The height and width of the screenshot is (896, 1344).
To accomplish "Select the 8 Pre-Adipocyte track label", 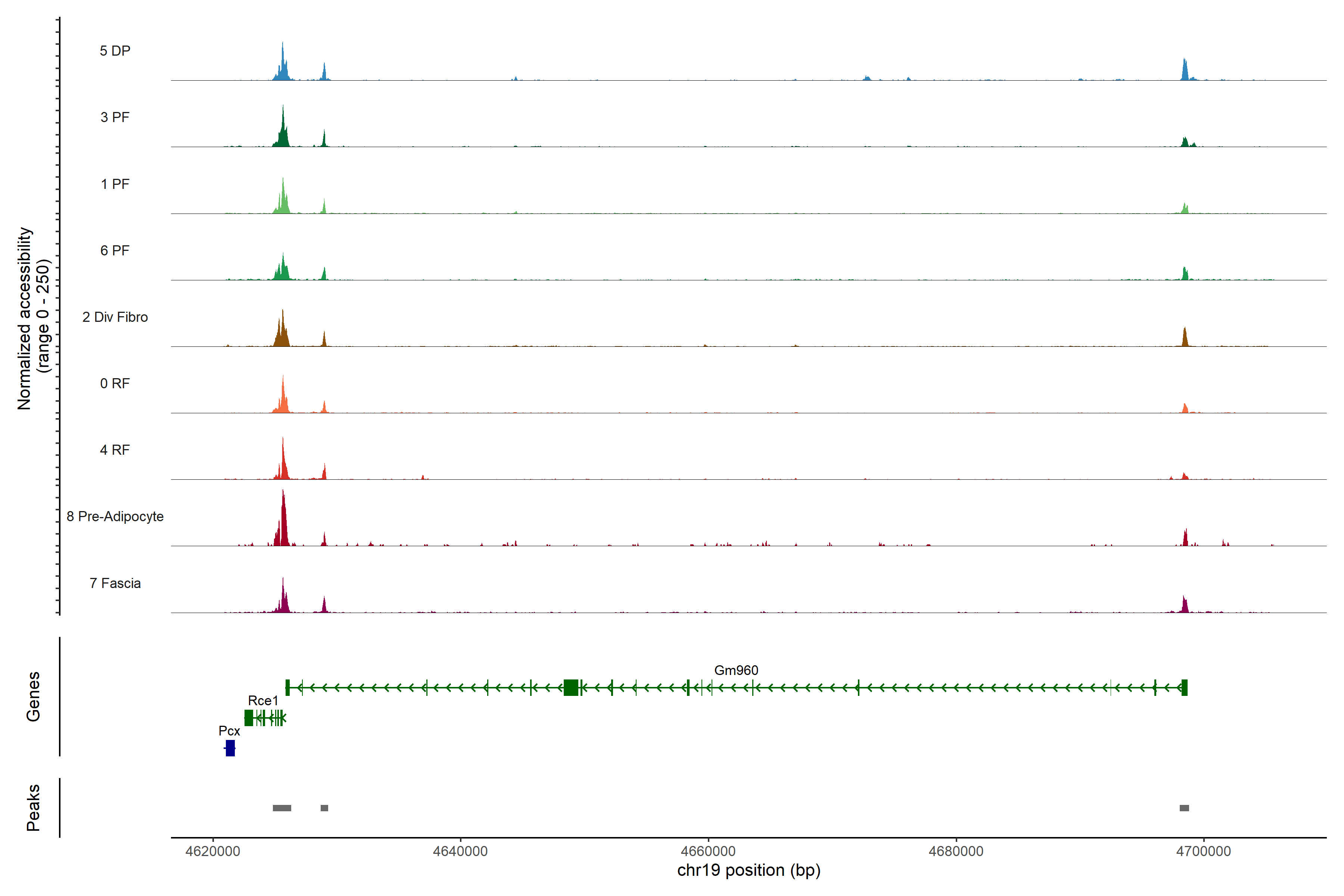I will pyautogui.click(x=115, y=517).
